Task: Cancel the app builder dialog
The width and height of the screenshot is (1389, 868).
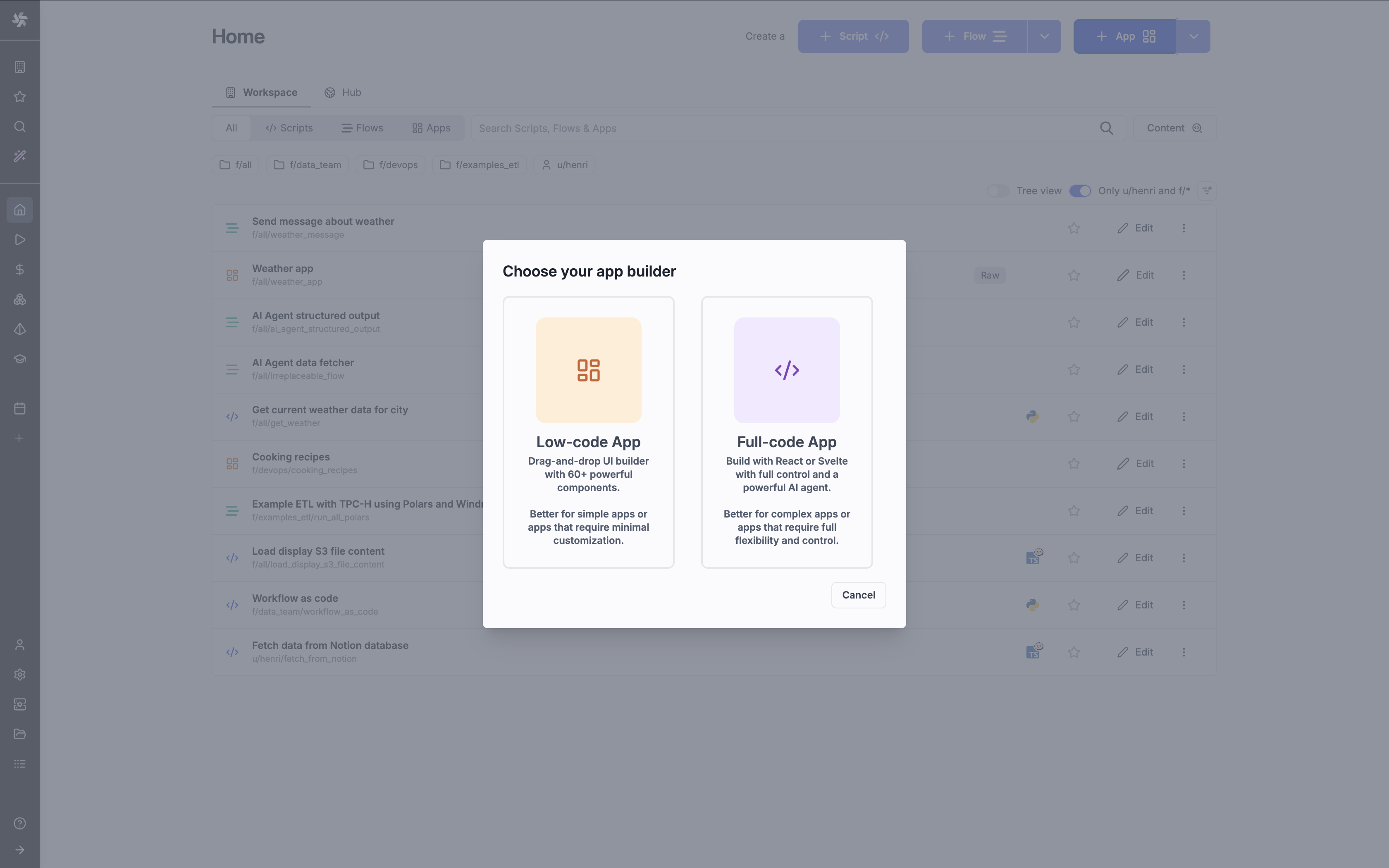Action: (858, 595)
